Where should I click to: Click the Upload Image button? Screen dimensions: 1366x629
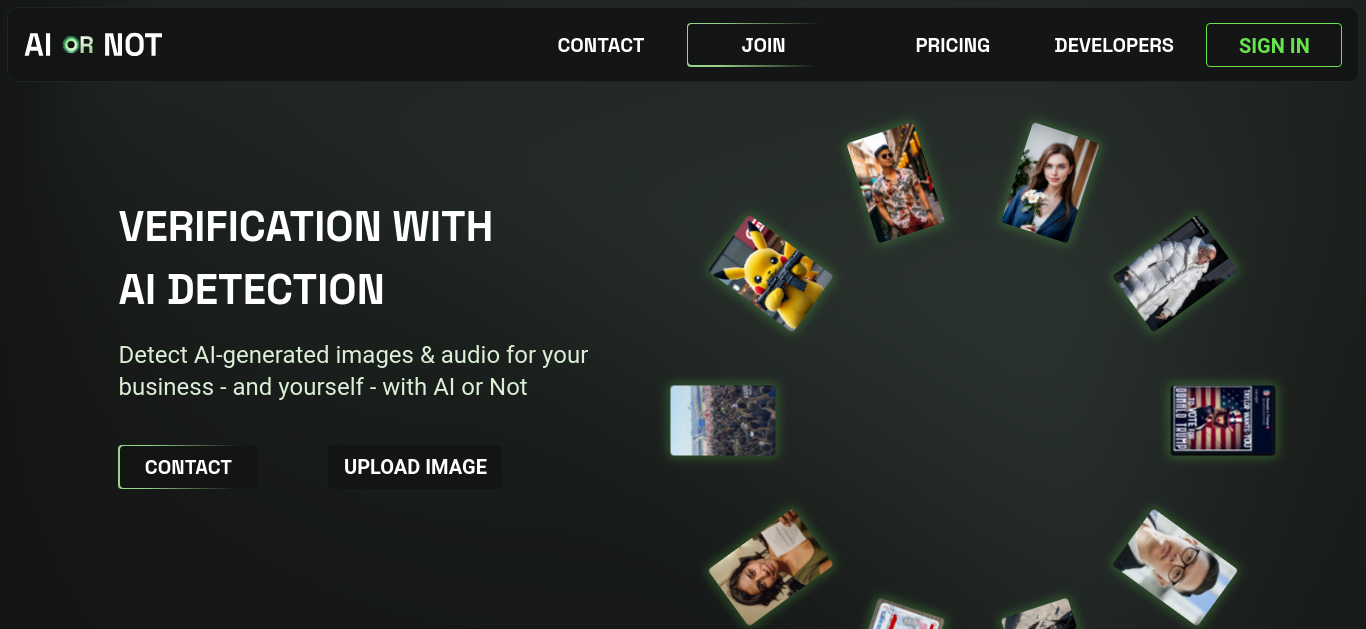point(415,467)
